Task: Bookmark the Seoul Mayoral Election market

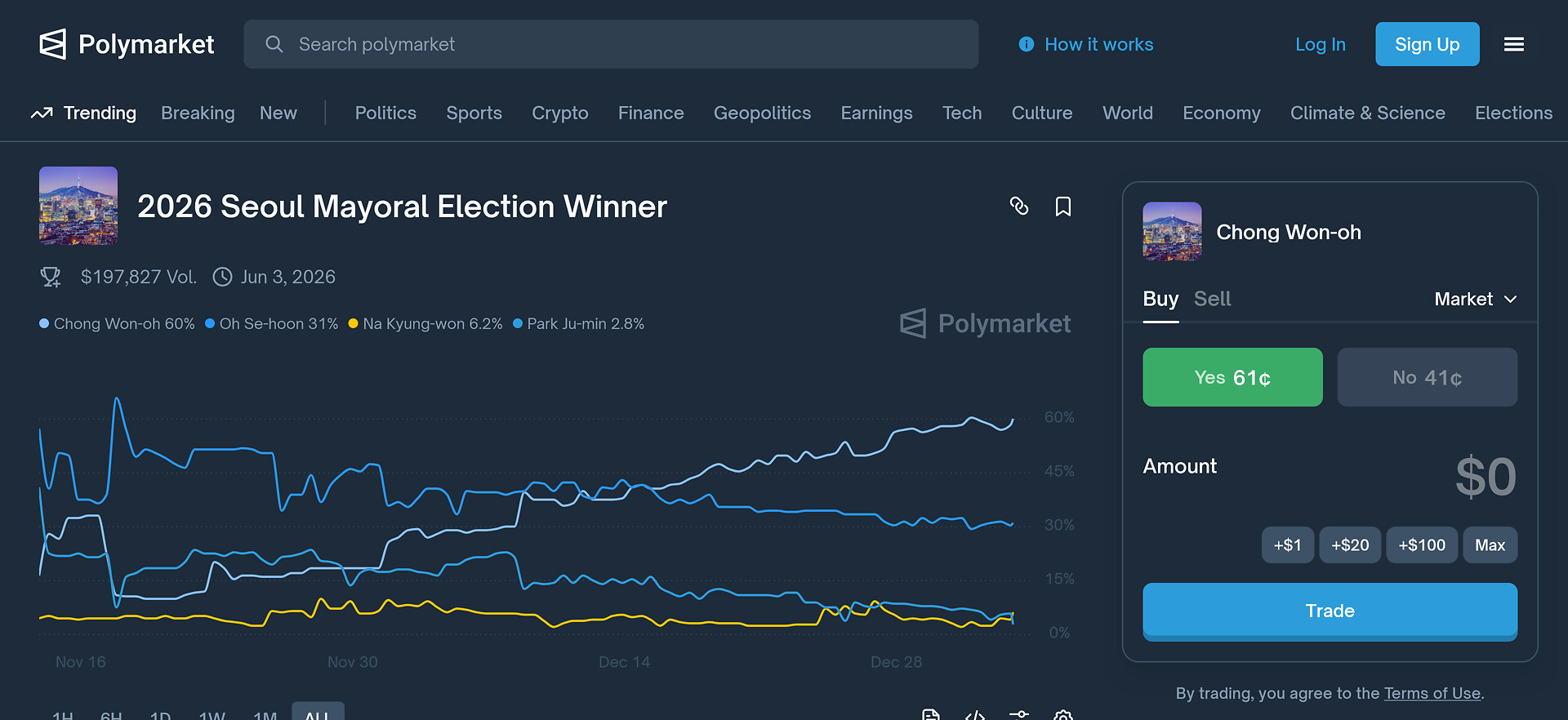Action: pos(1062,207)
